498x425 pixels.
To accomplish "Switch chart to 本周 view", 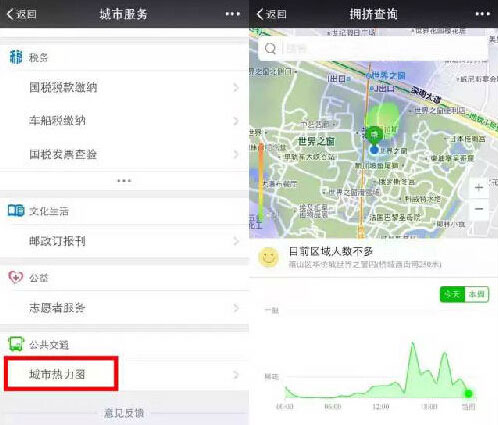I will [477, 294].
